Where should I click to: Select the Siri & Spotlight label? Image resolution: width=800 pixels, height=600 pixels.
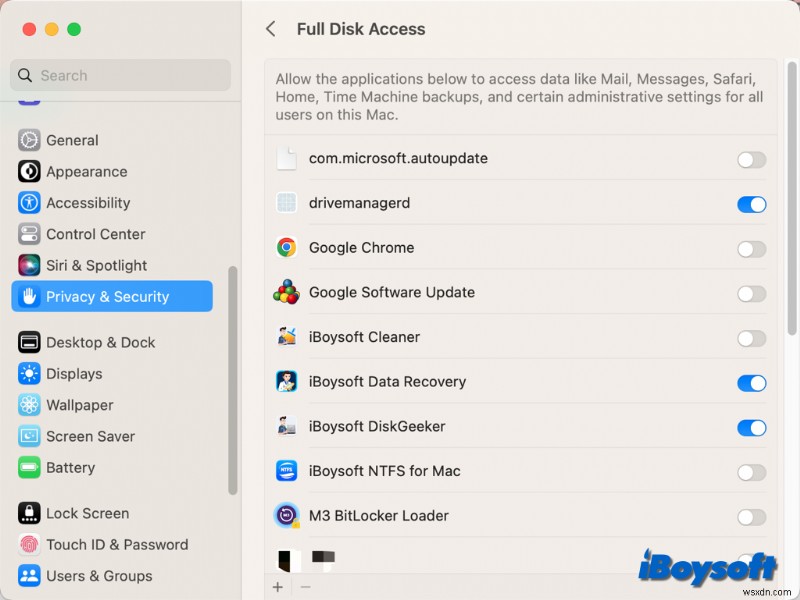click(96, 265)
